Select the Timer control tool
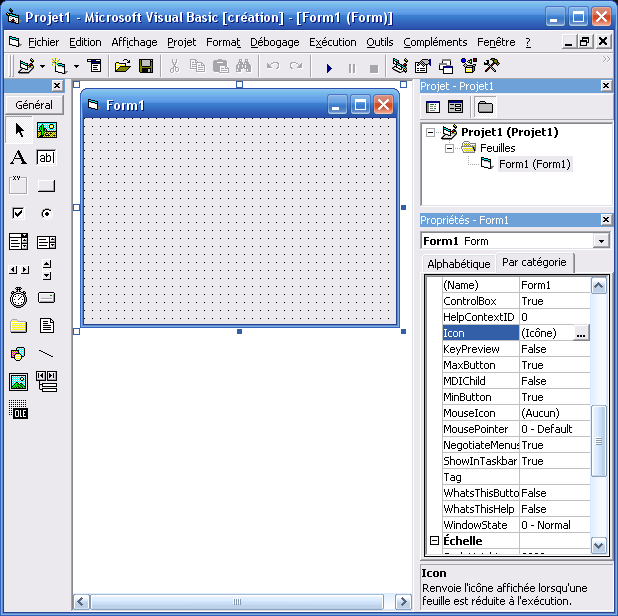 click(x=18, y=298)
